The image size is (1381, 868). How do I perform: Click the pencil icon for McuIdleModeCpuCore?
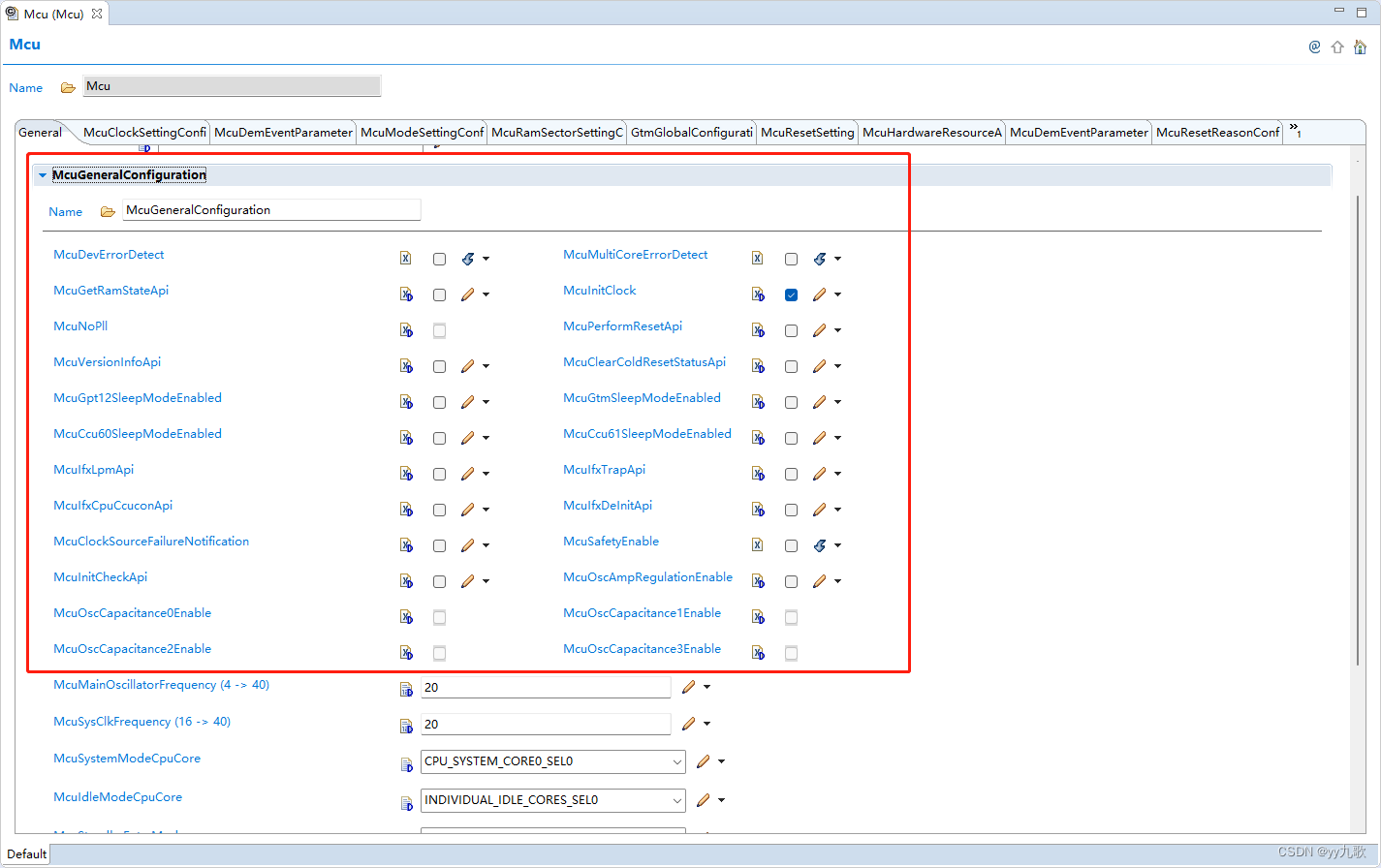(x=704, y=800)
